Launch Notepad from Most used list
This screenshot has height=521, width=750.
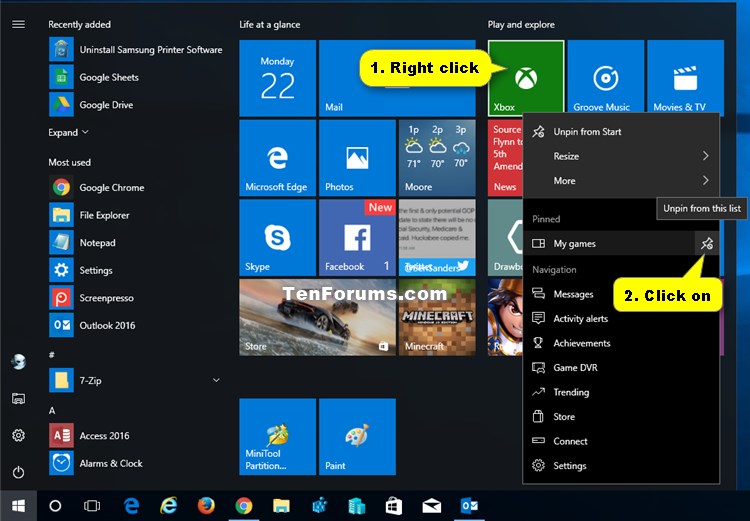136,243
